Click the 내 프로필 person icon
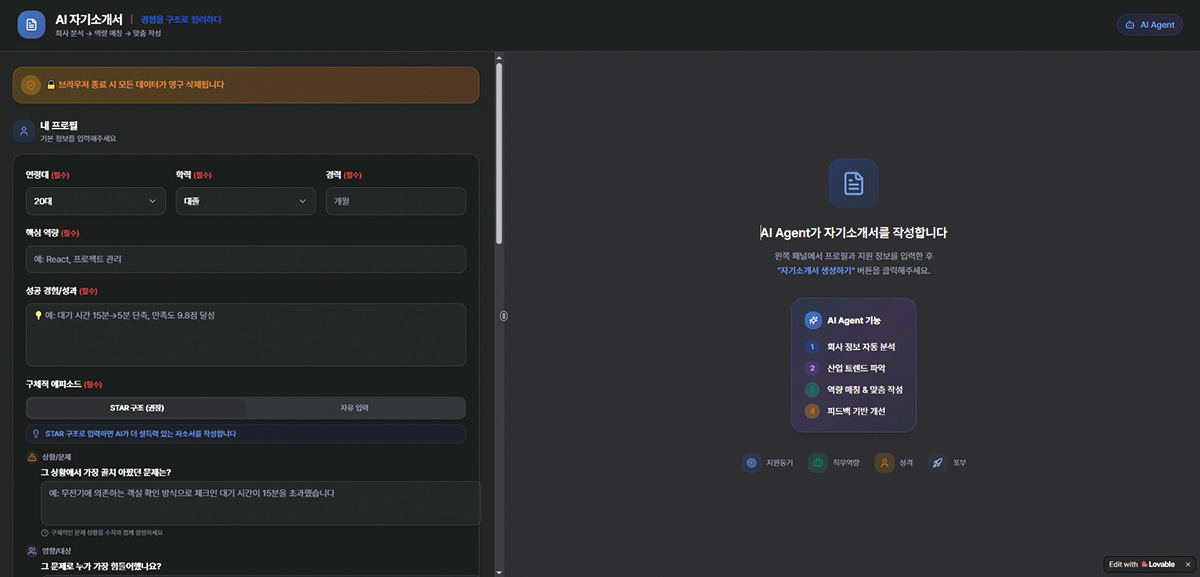 24,131
